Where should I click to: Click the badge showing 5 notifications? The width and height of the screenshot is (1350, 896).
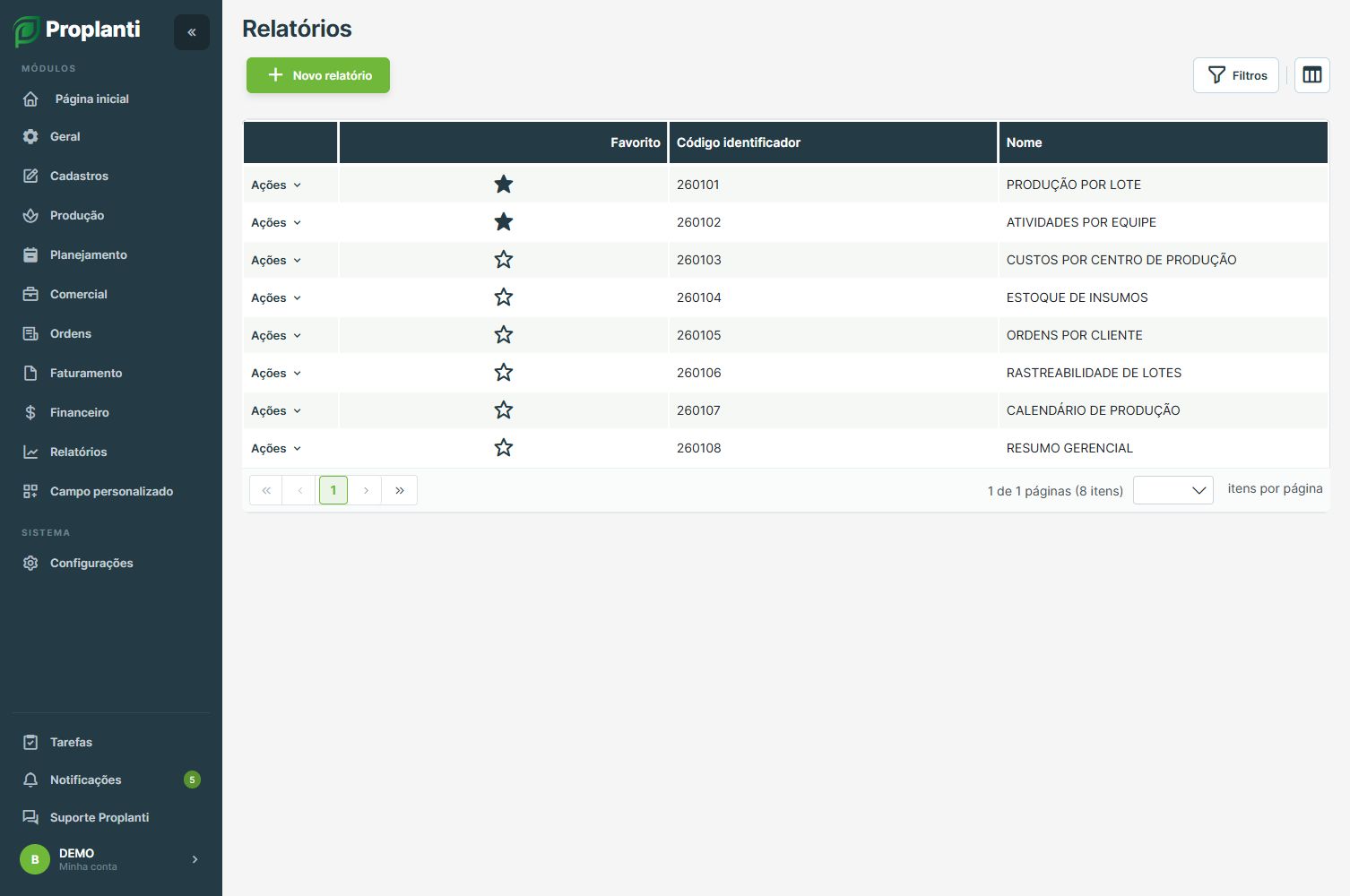click(192, 780)
